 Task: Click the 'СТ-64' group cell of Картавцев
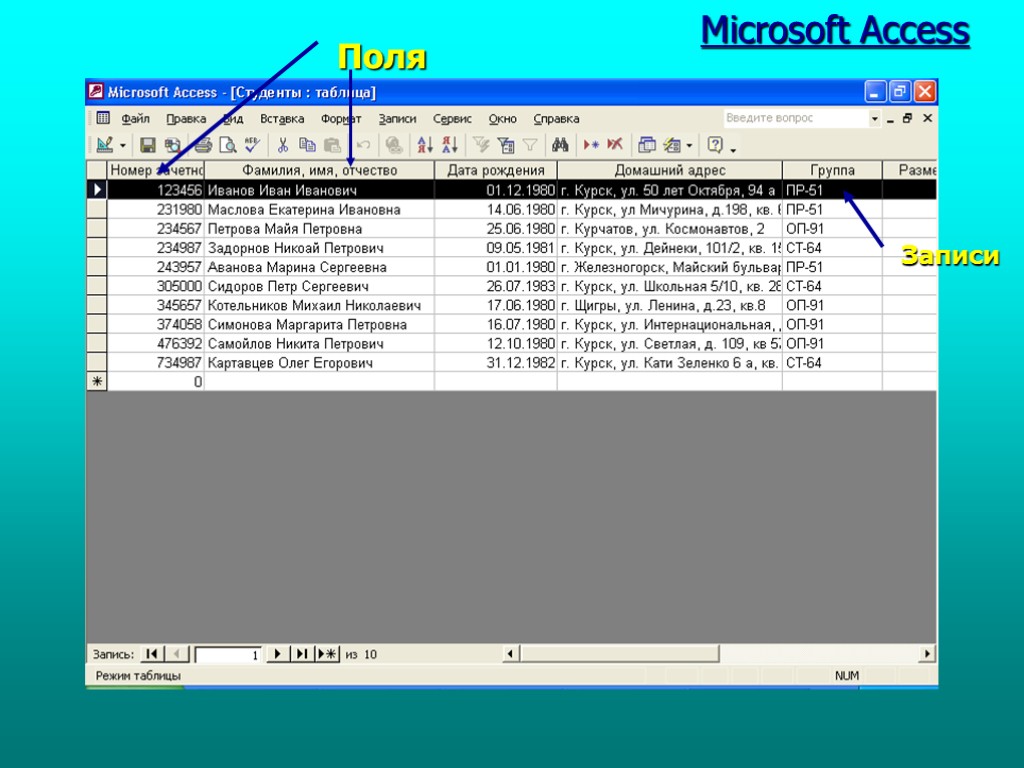click(832, 363)
